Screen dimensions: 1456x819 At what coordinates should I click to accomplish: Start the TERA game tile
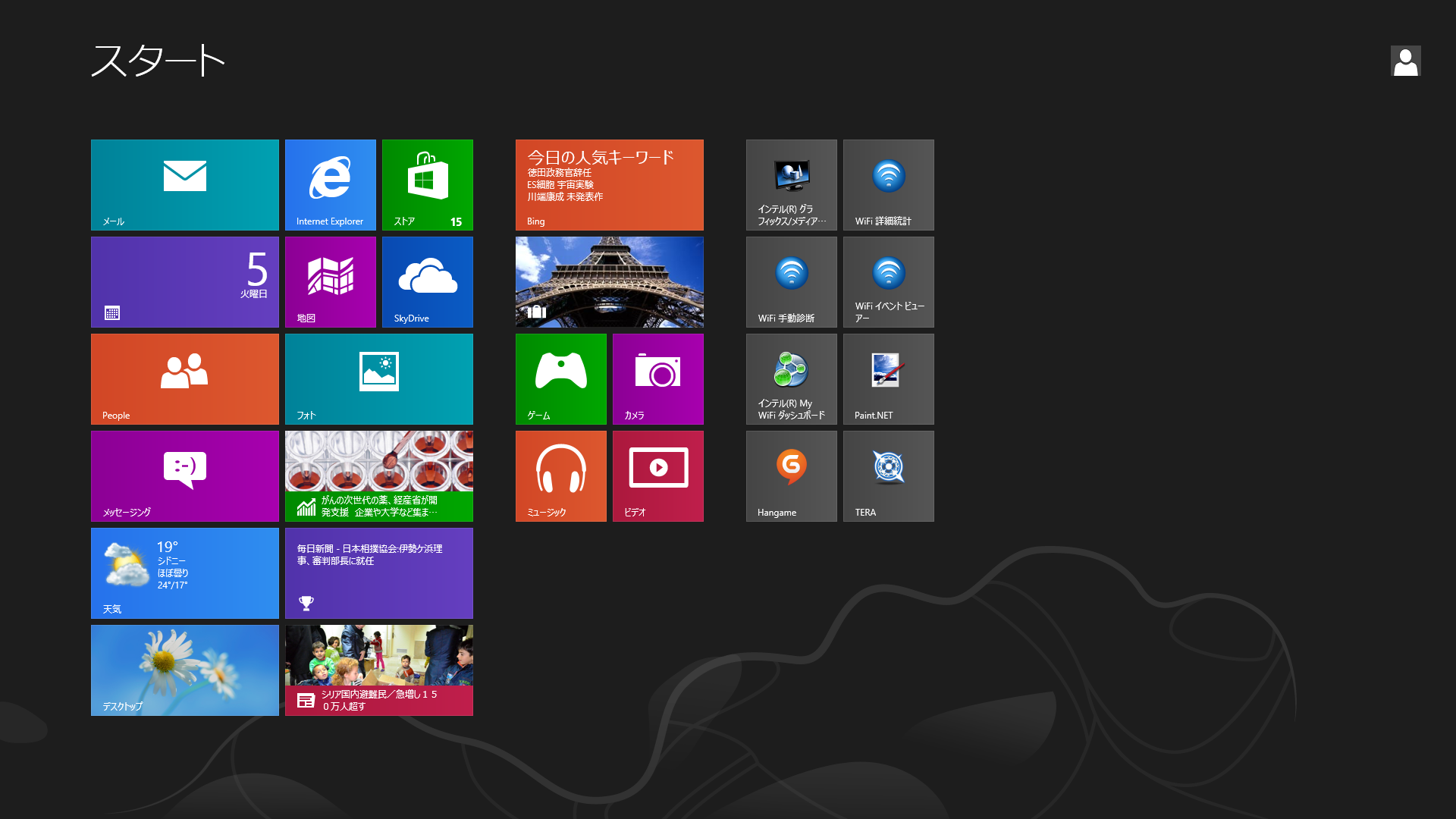pyautogui.click(x=888, y=475)
